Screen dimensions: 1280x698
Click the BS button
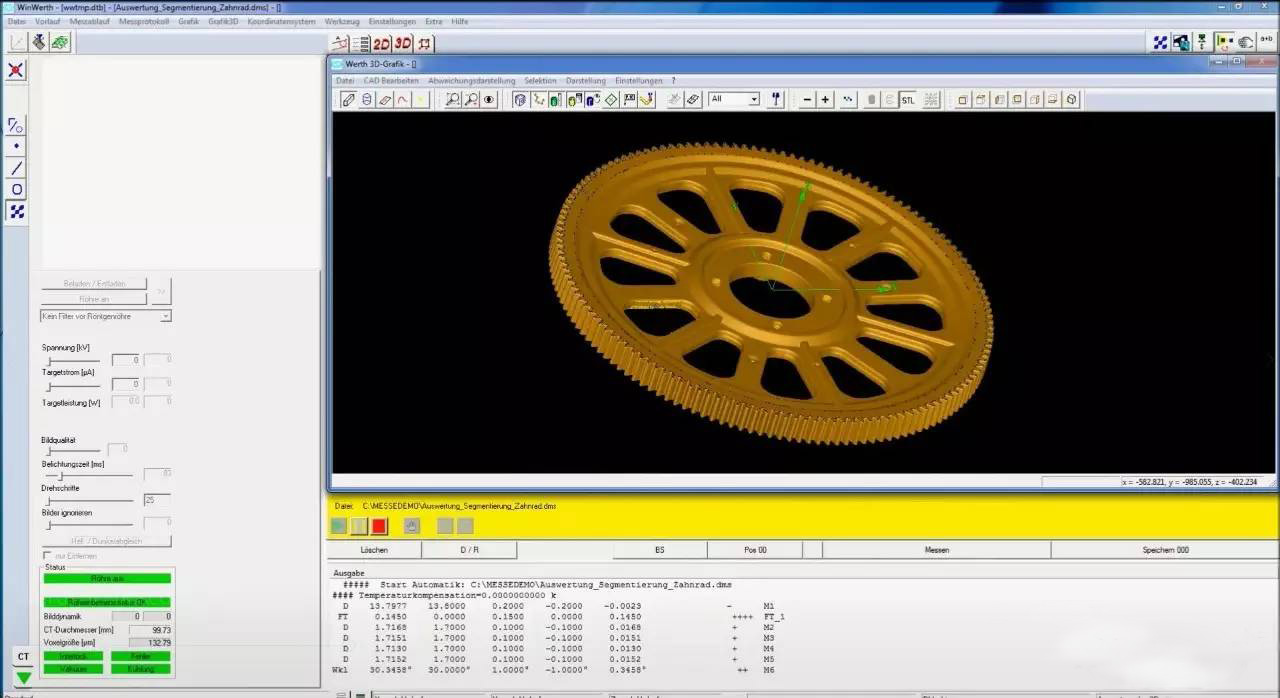(x=660, y=550)
